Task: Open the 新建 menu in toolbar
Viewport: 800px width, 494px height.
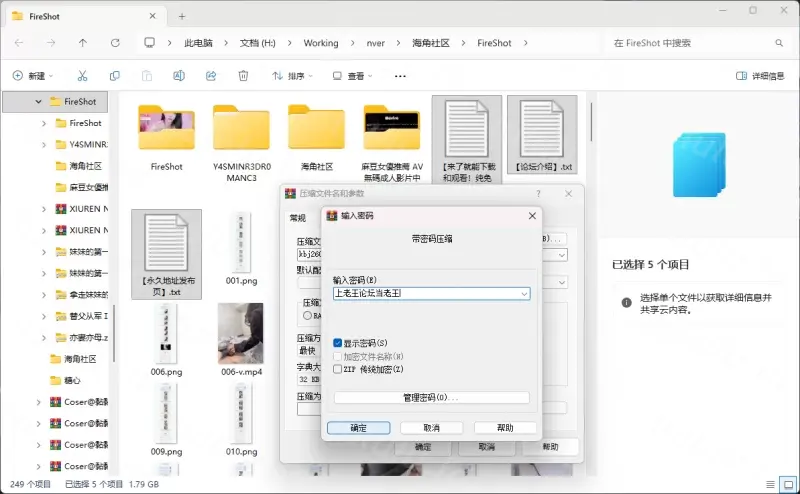Action: pos(34,76)
